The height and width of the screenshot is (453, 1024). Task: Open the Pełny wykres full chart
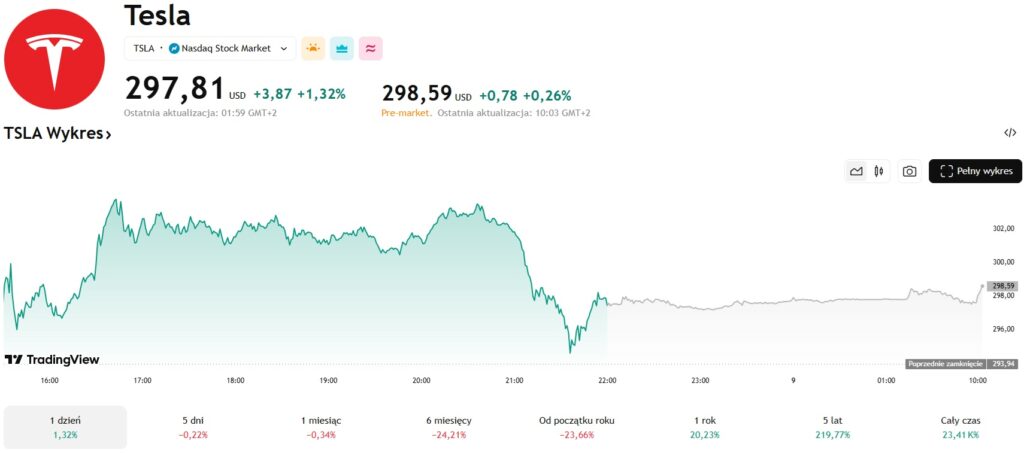click(975, 171)
